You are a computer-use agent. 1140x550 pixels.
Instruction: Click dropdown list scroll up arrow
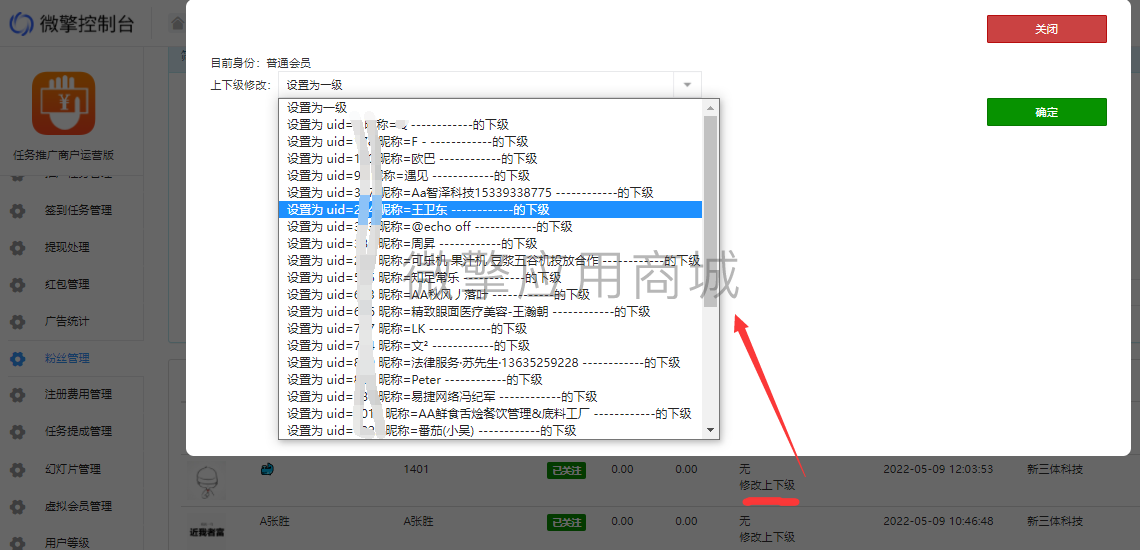711,108
